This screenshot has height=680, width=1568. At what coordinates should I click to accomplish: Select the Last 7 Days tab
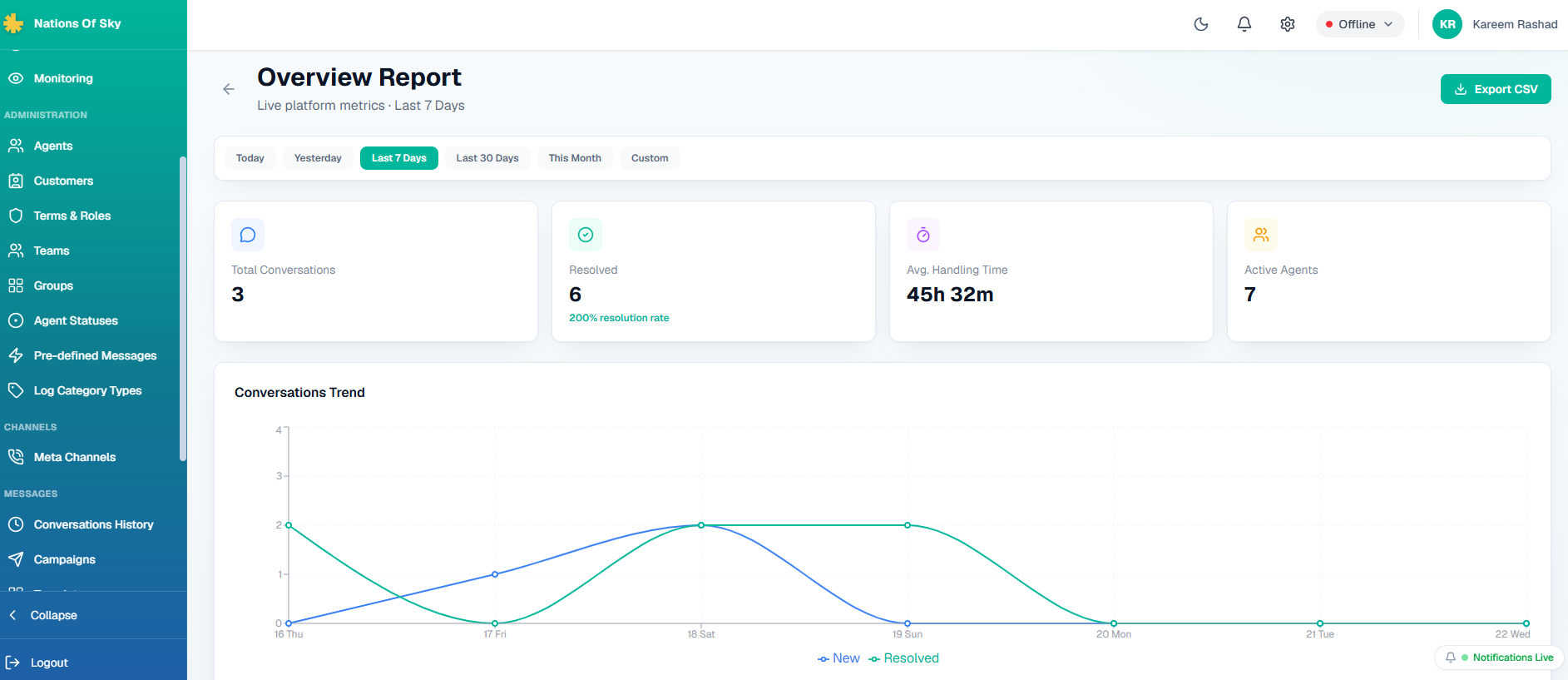coord(399,158)
